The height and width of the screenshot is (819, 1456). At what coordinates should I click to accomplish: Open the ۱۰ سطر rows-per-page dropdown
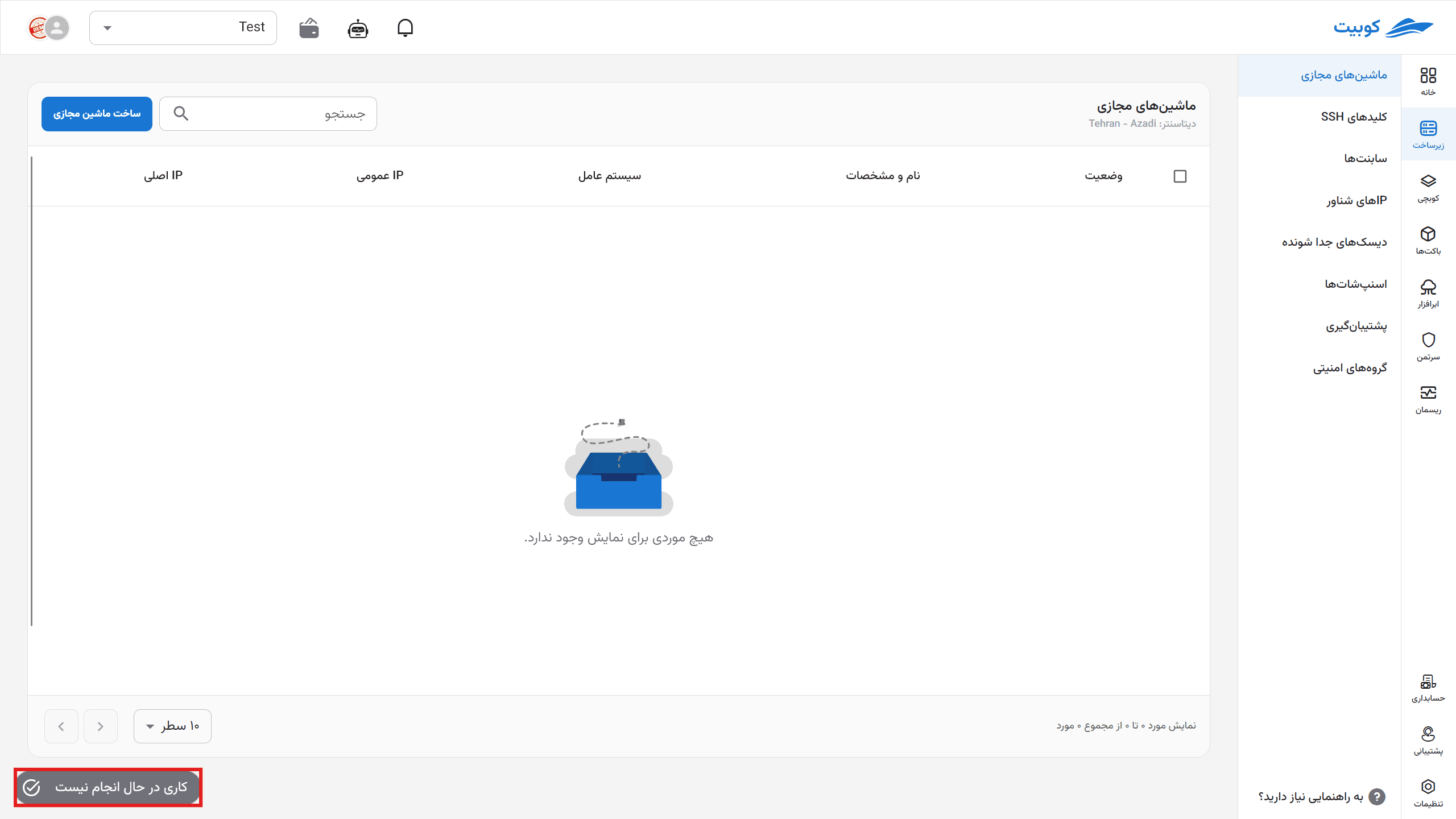(172, 726)
